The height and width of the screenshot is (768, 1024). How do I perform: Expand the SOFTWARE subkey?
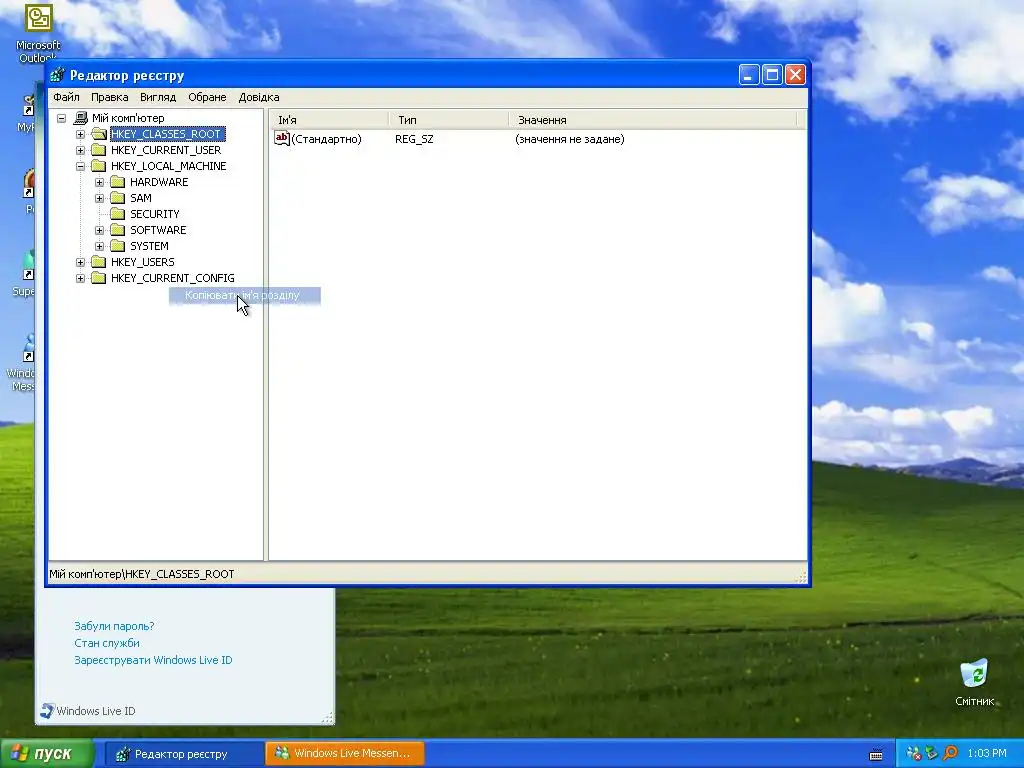(x=99, y=231)
